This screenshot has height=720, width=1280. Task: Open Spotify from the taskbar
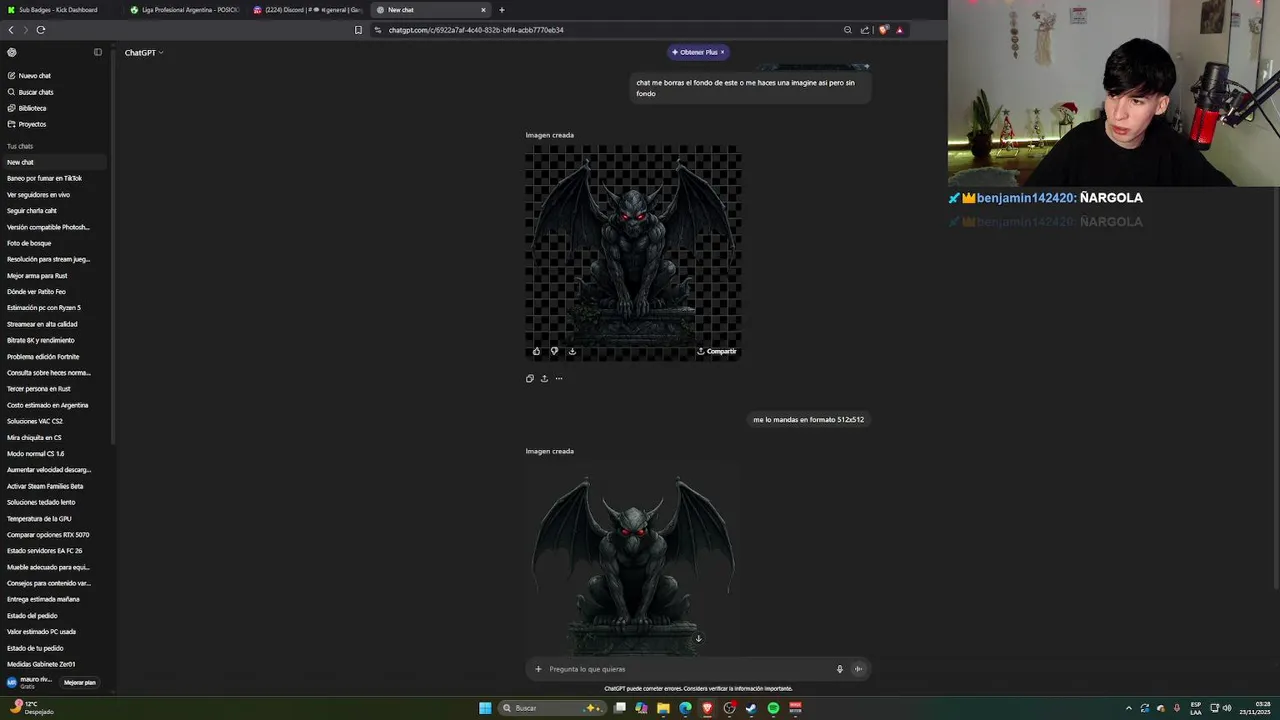coord(773,708)
